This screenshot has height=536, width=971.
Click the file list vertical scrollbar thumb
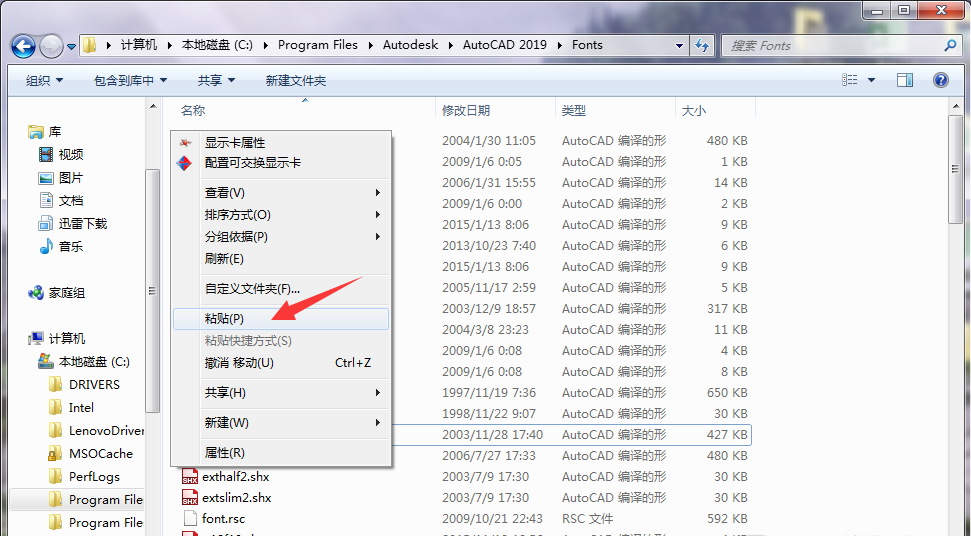[956, 170]
